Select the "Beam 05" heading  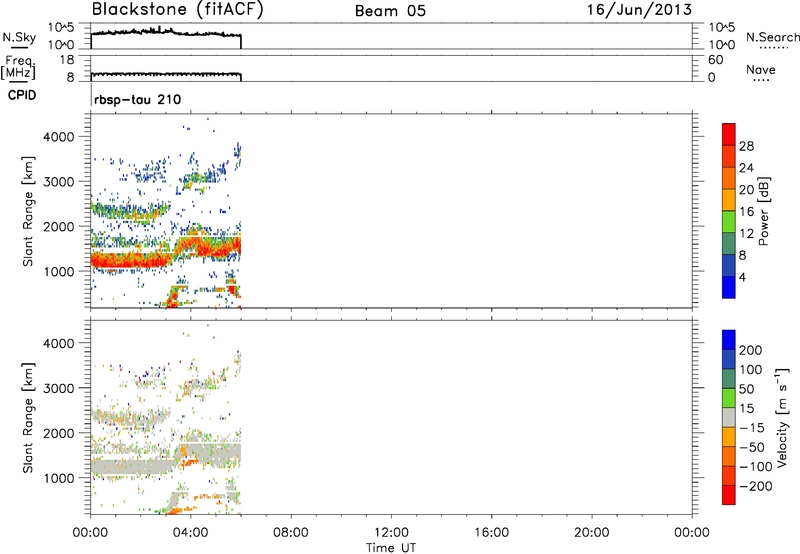(390, 11)
